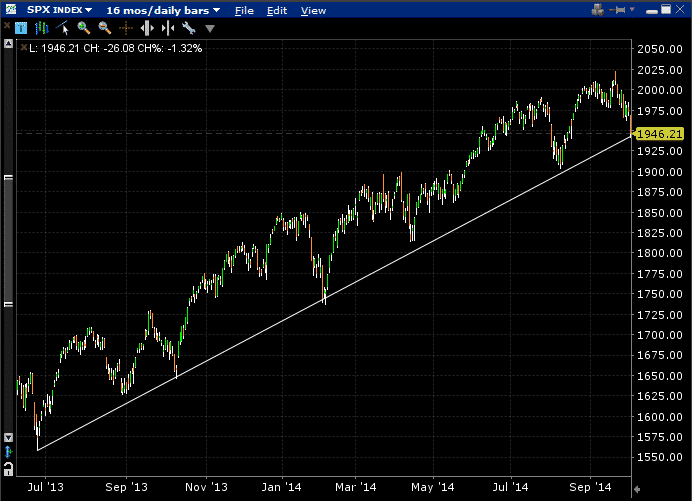This screenshot has width=692, height=501.
Task: Toggle the orange crosshair tool
Action: pyautogui.click(x=126, y=29)
